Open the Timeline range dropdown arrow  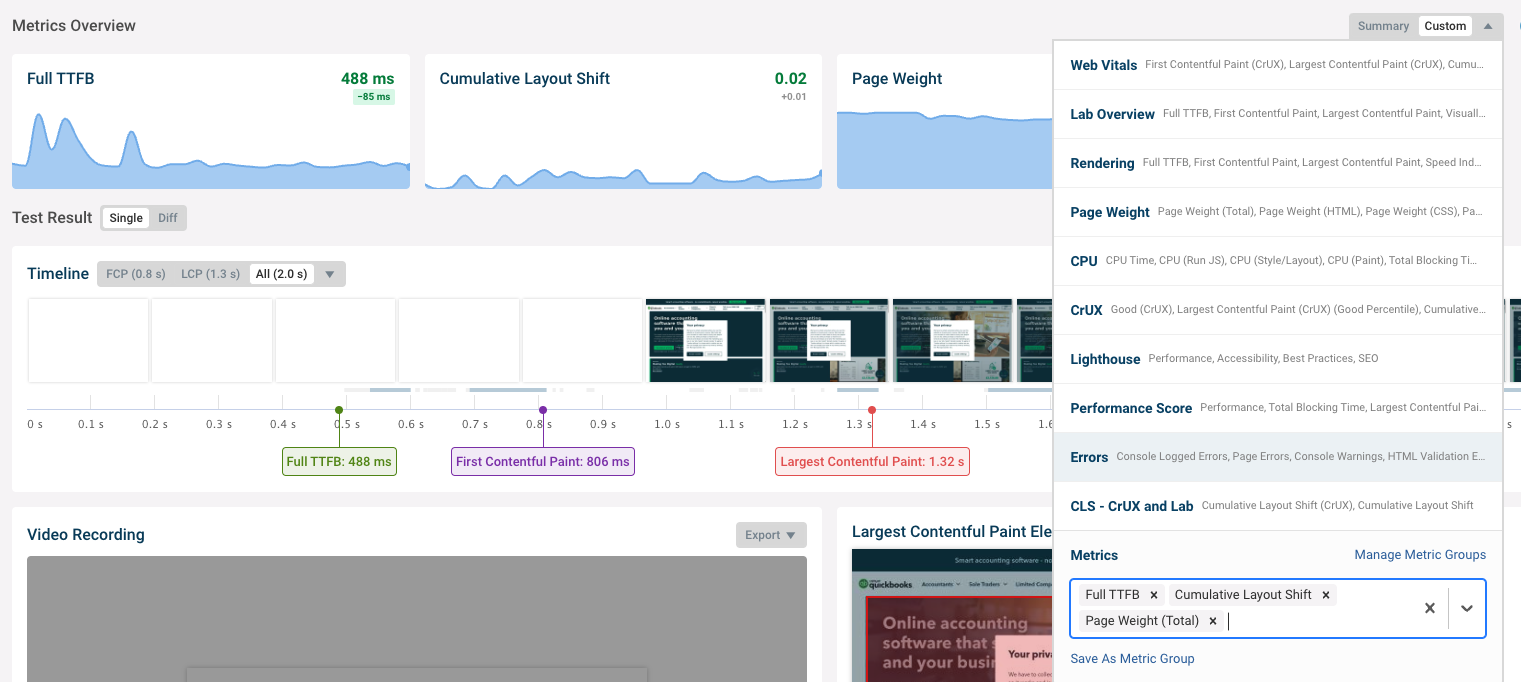click(x=330, y=274)
